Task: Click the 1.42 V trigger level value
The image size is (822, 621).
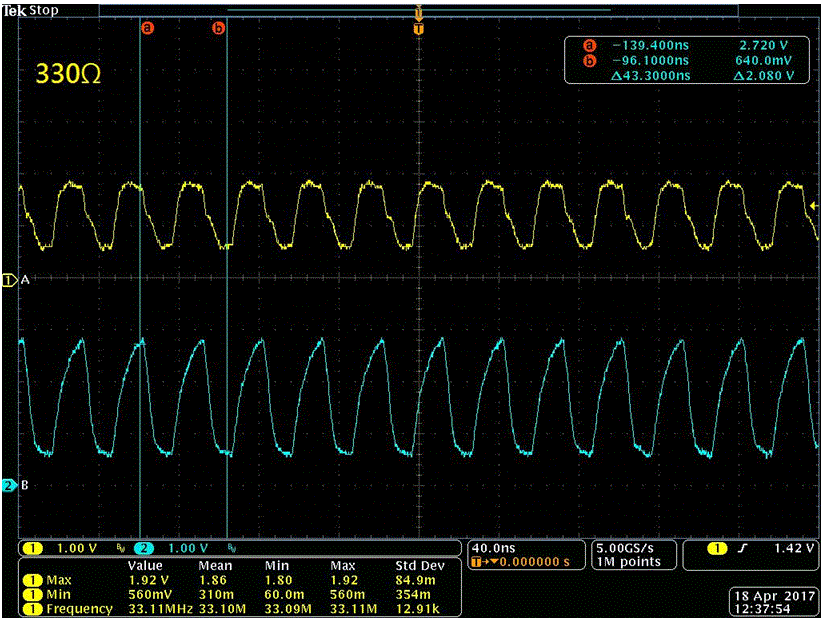Action: click(794, 548)
